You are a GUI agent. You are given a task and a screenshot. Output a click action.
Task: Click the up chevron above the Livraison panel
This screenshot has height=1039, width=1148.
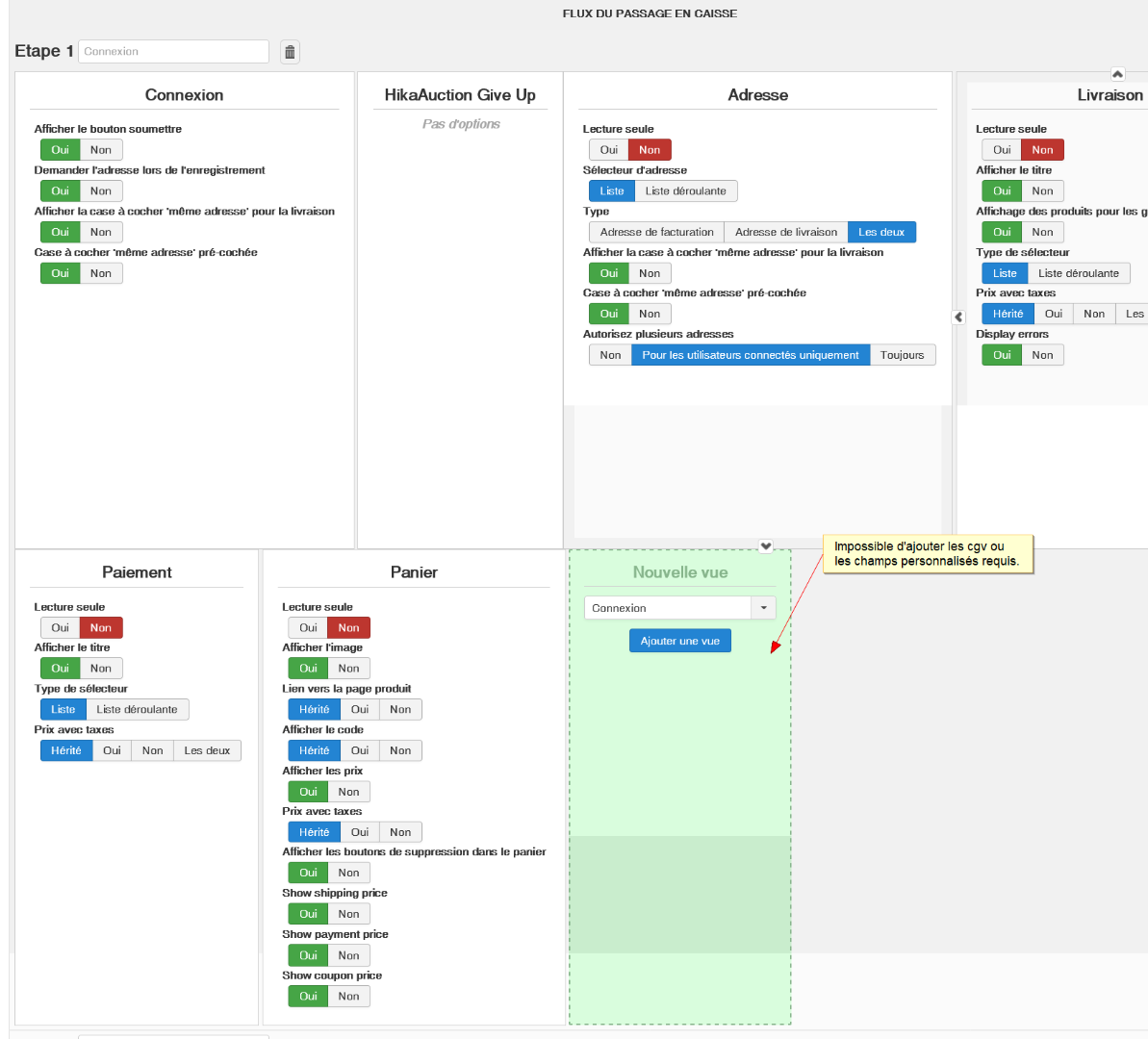pyautogui.click(x=1117, y=74)
